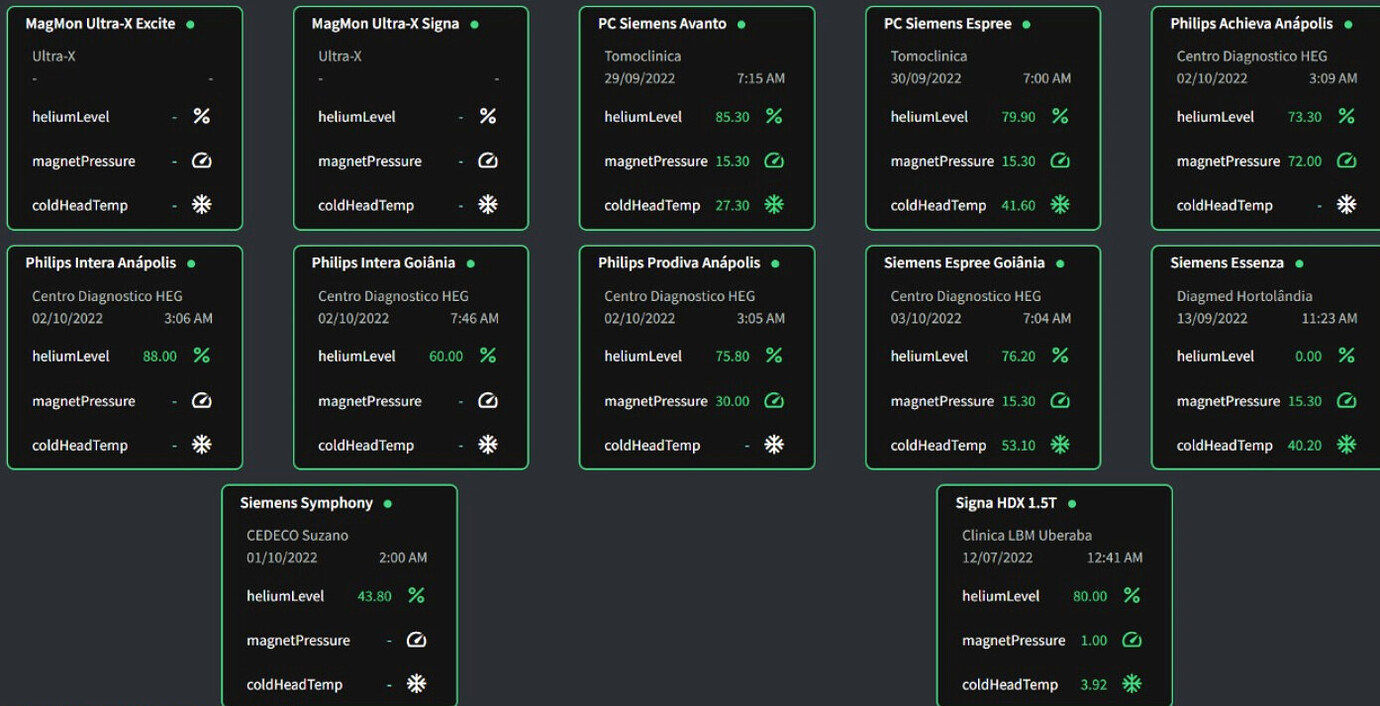Open the magnet pressure gauge on PC Siemens Avanto
Viewport: 1380px width, 706px height.
[x=774, y=161]
